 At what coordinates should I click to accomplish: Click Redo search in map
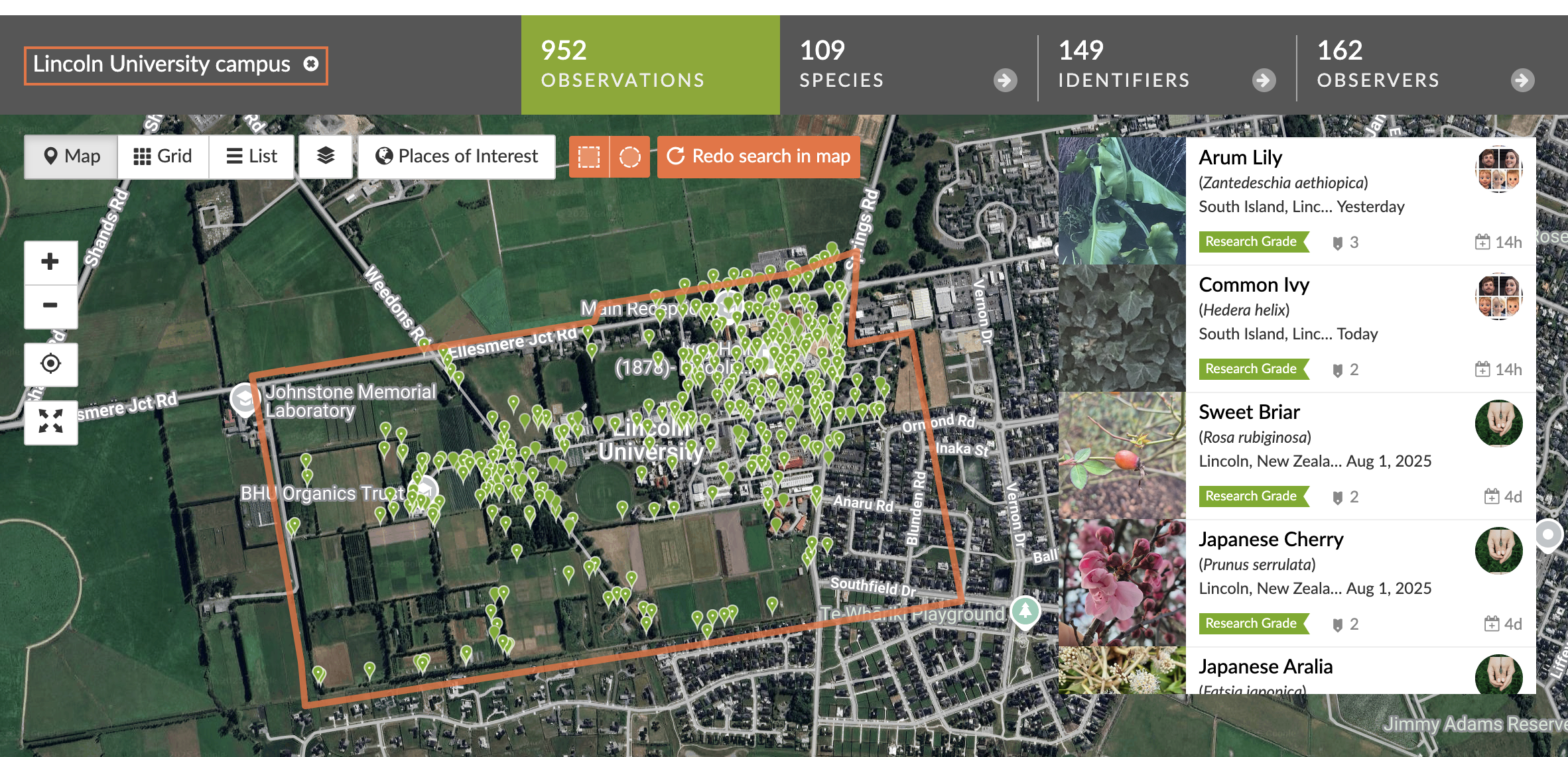click(x=758, y=156)
